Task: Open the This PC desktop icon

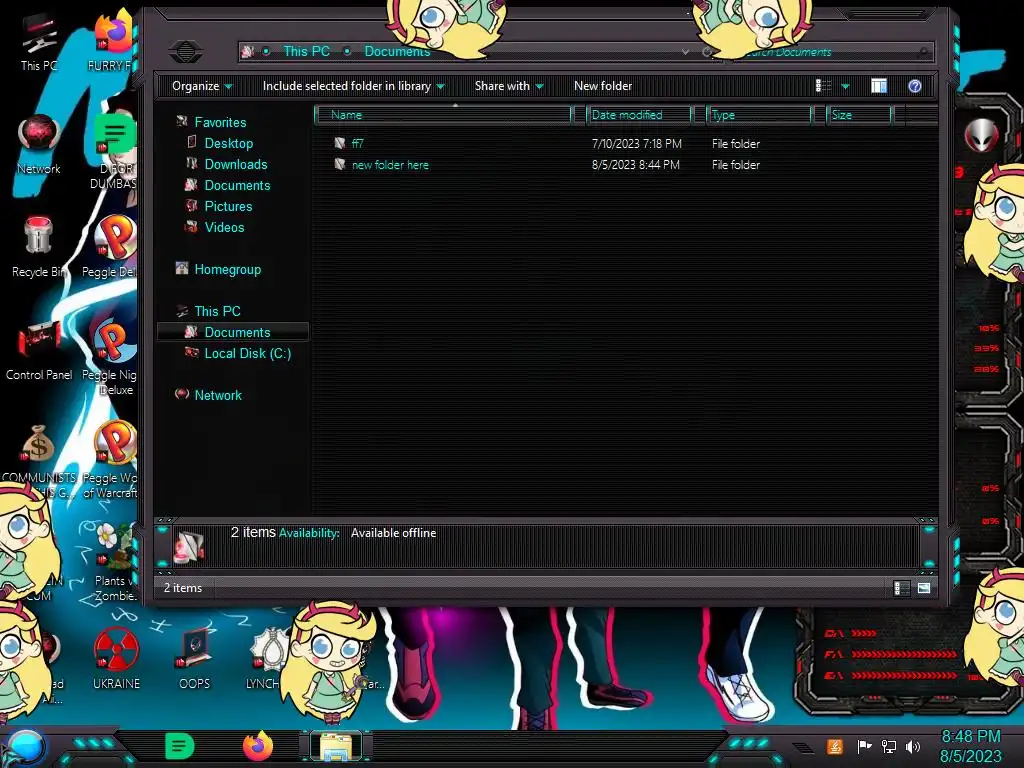Action: (39, 40)
